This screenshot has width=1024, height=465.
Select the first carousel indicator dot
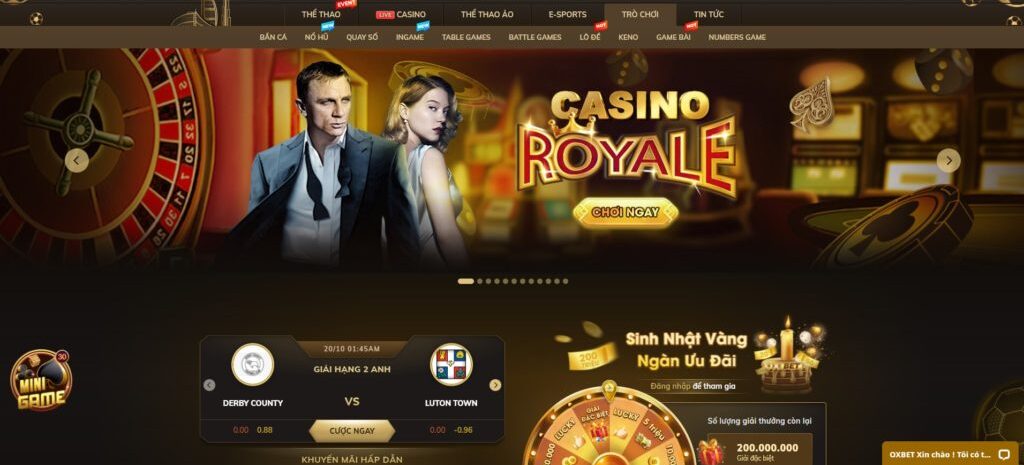[466, 281]
